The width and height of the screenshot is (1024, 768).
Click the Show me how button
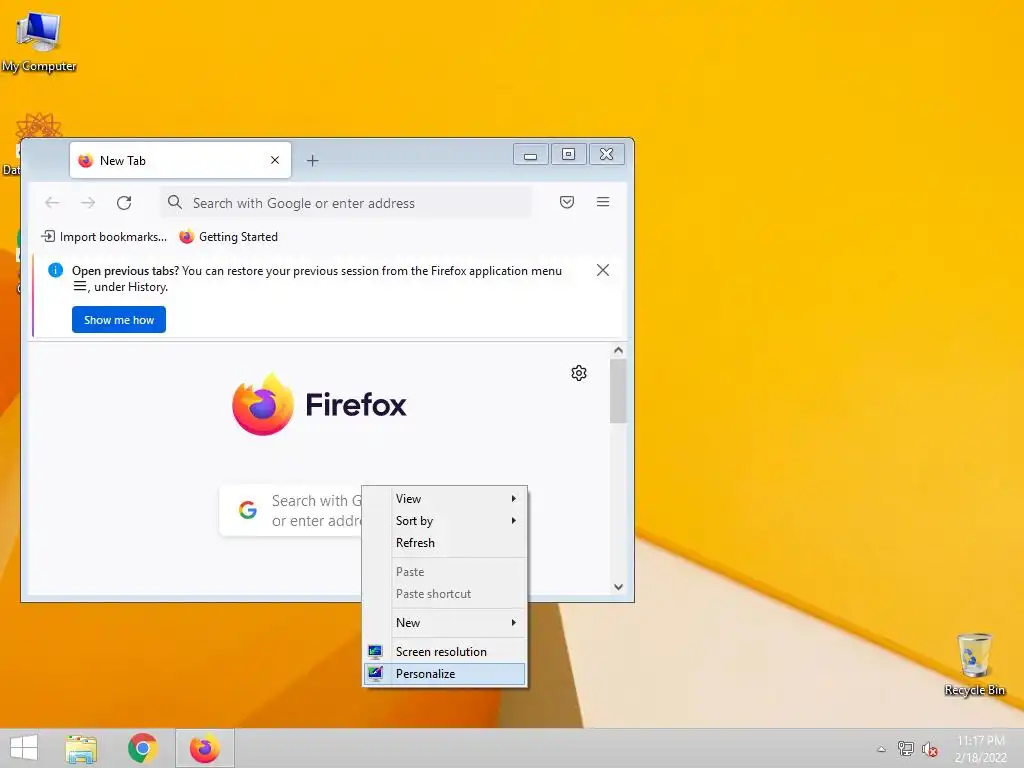point(119,319)
